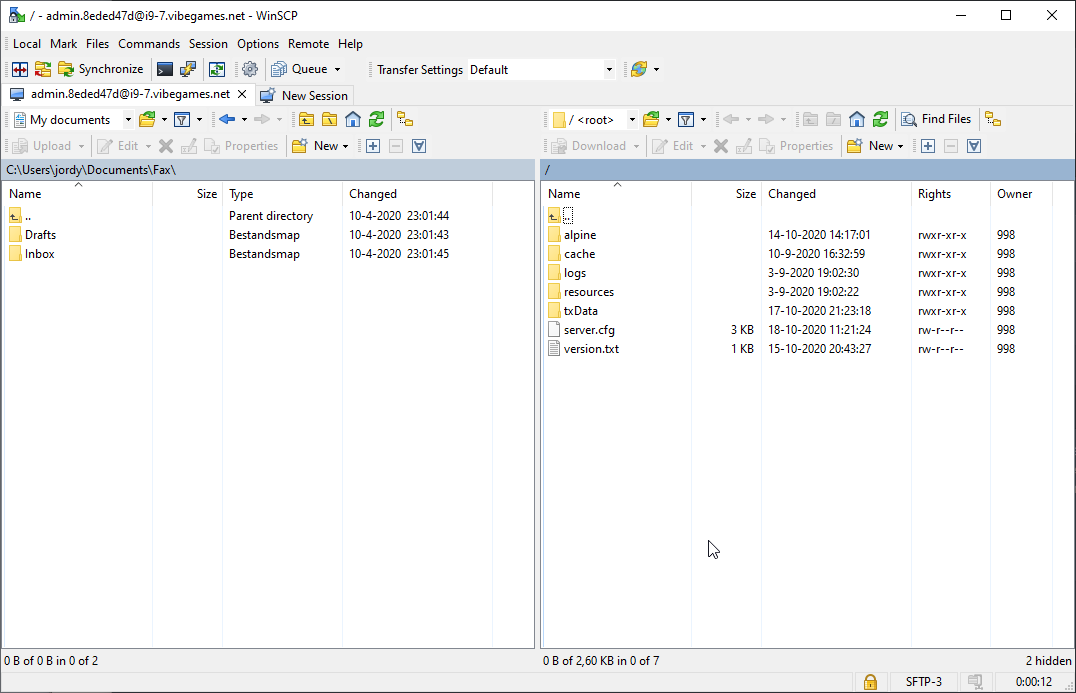Select files plus icon in local panel
Image resolution: width=1076 pixels, height=693 pixels.
373,146
